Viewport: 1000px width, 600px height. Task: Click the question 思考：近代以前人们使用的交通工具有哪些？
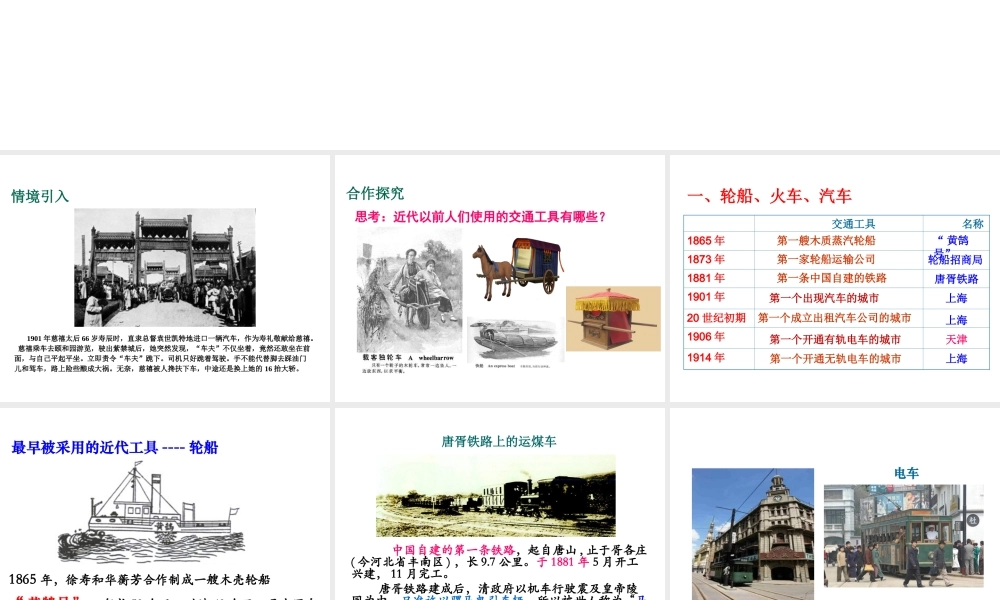pos(480,217)
